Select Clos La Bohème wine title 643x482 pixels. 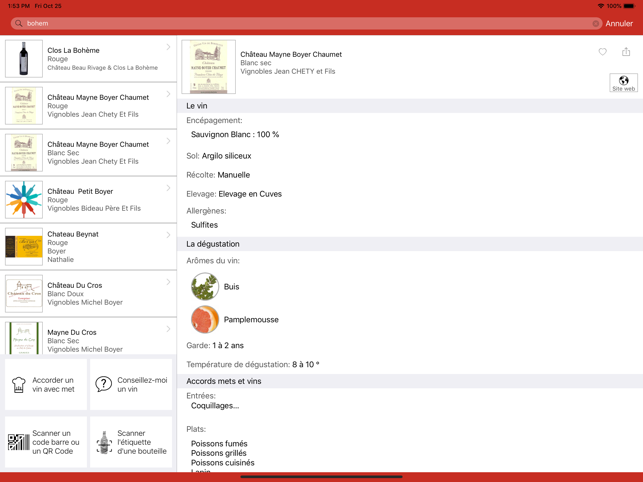(x=73, y=50)
